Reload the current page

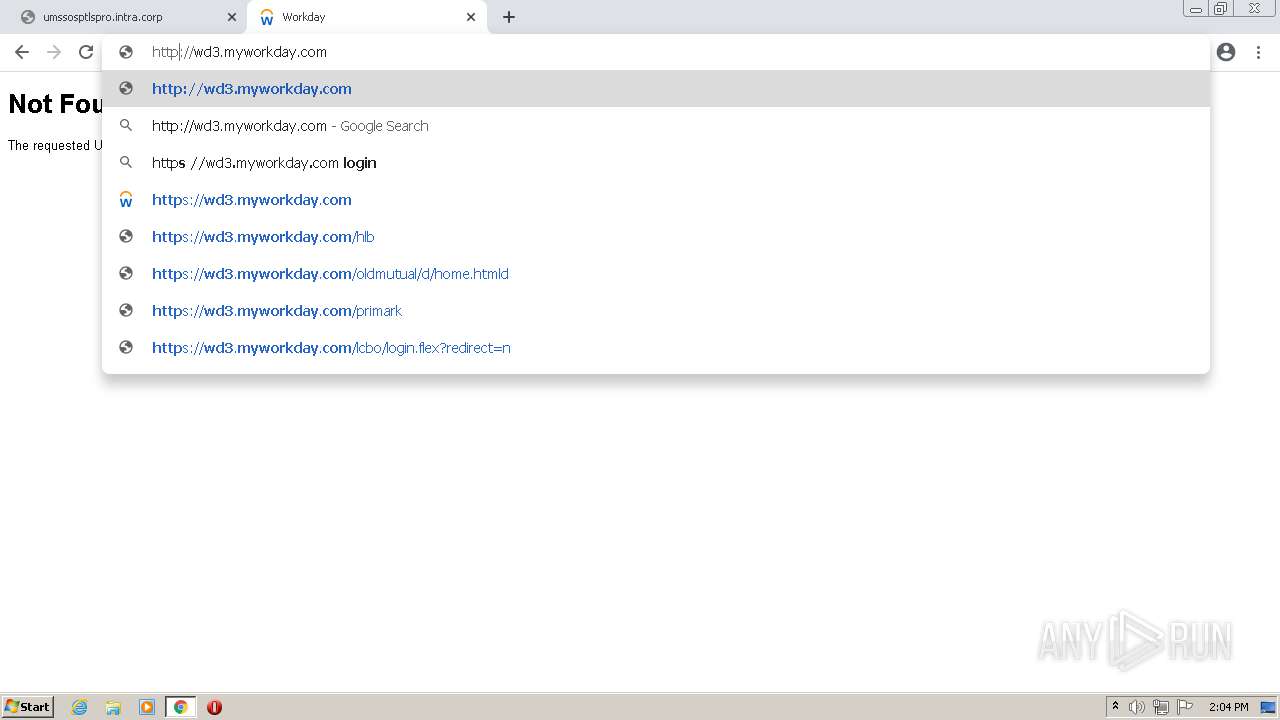click(86, 52)
